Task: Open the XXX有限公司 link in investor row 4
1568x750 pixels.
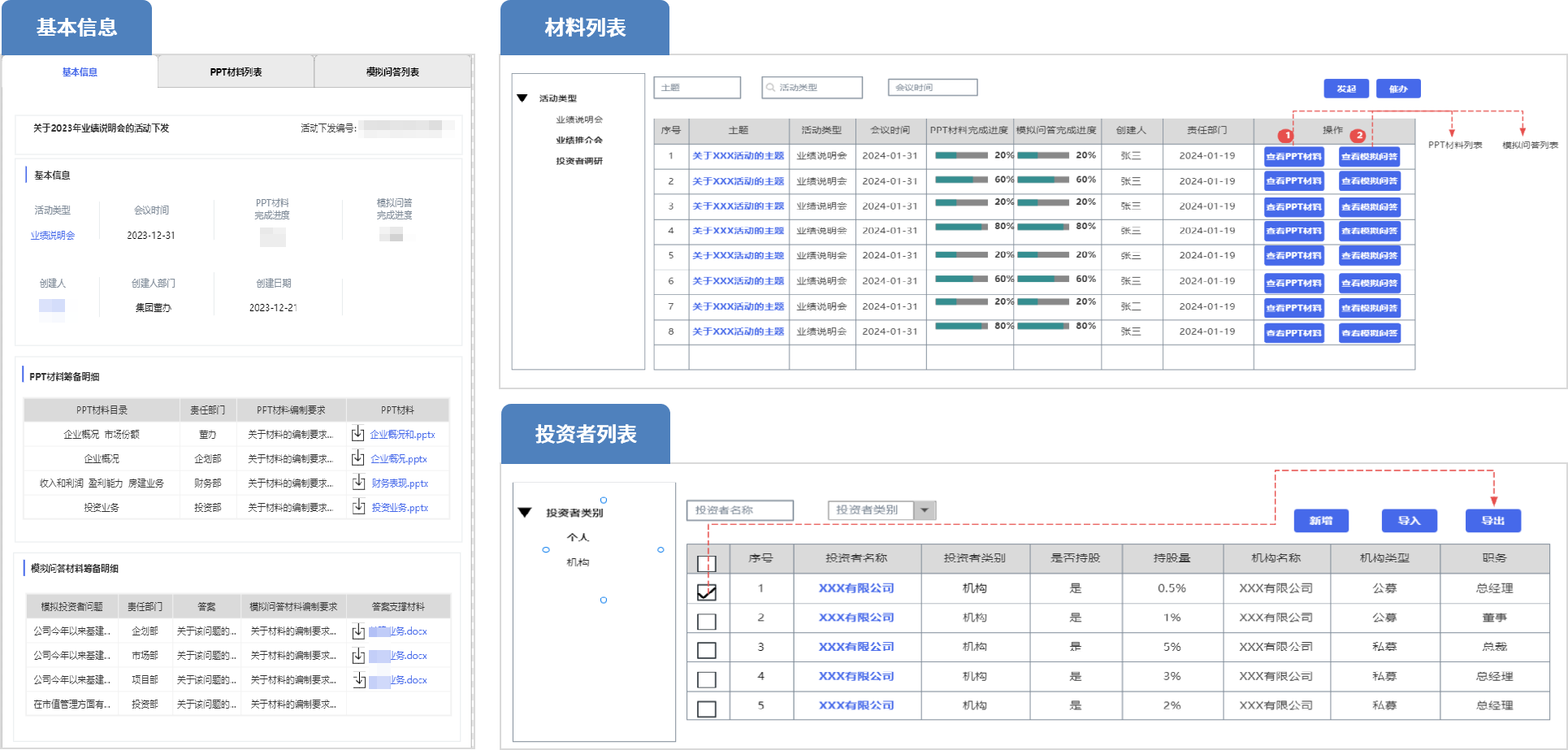Action: pyautogui.click(x=856, y=676)
